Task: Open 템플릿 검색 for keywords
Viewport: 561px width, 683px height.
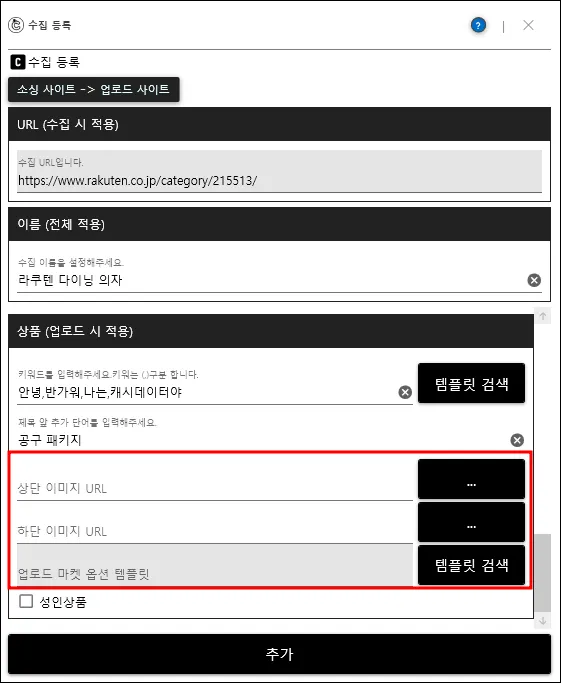Action: [x=471, y=383]
